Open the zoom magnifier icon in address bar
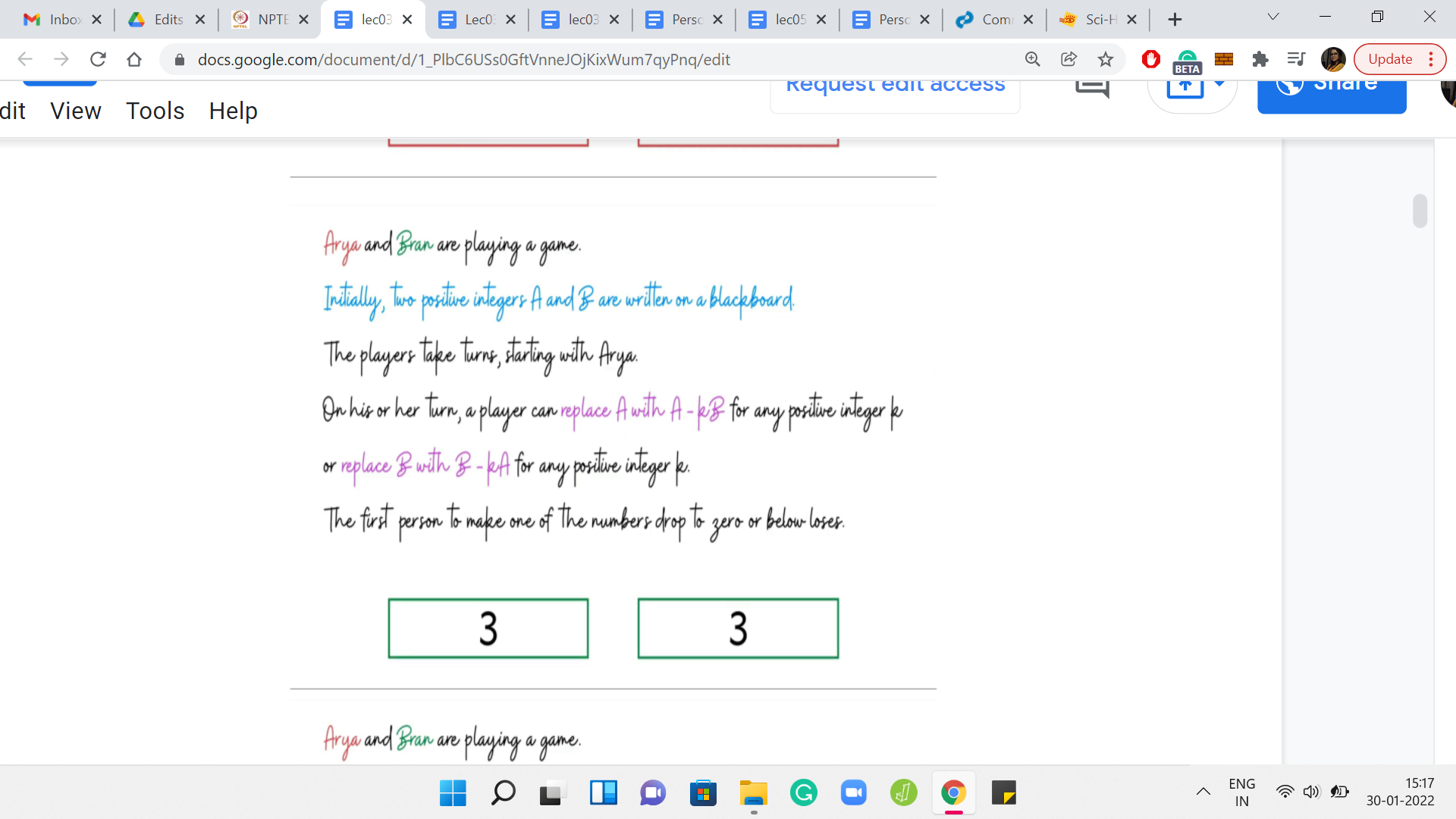The width and height of the screenshot is (1456, 819). click(1032, 59)
